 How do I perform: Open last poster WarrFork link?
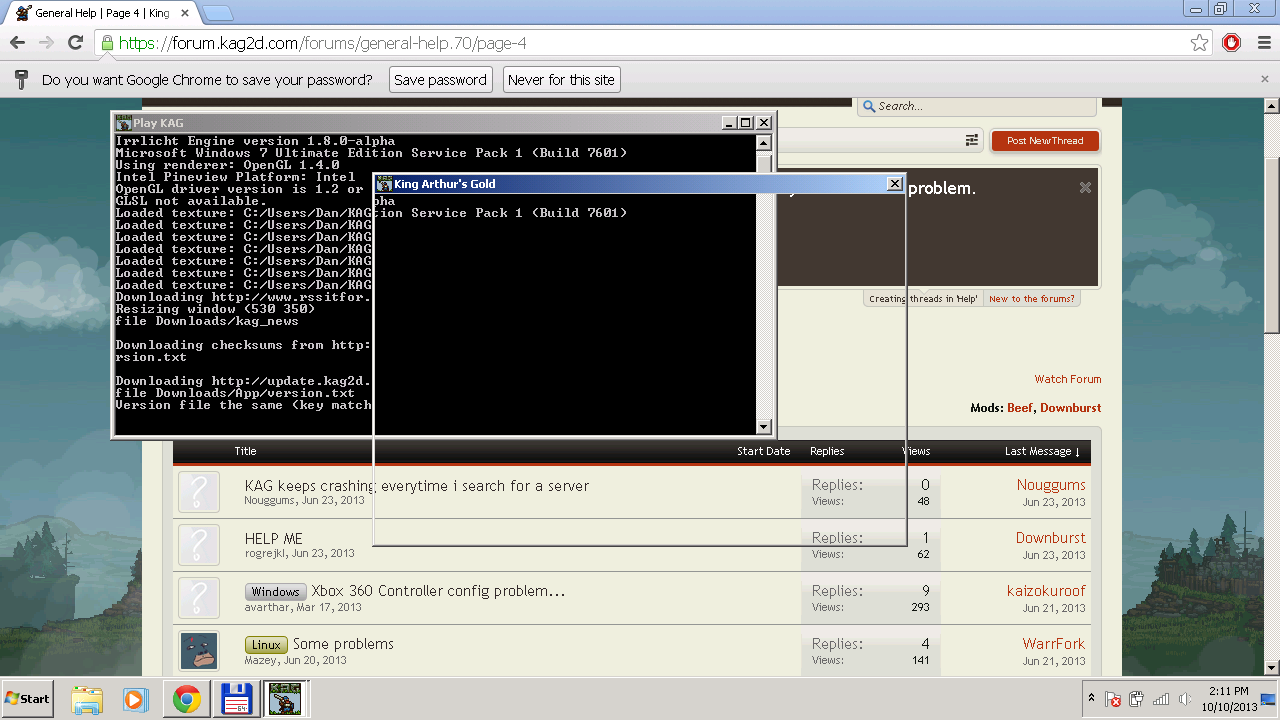click(x=1054, y=644)
